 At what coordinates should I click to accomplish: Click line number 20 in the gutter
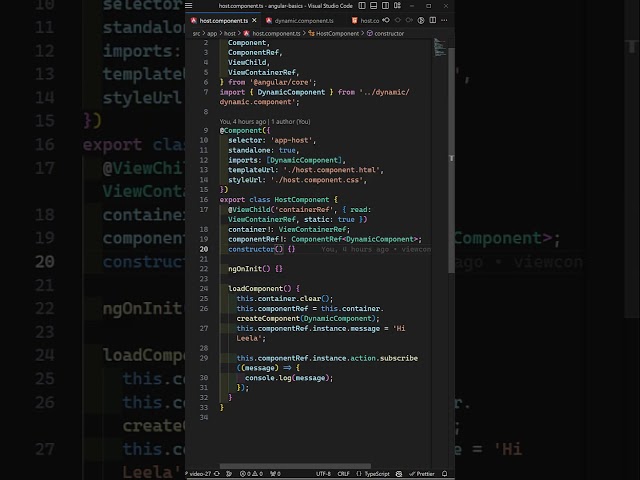[x=204, y=249]
